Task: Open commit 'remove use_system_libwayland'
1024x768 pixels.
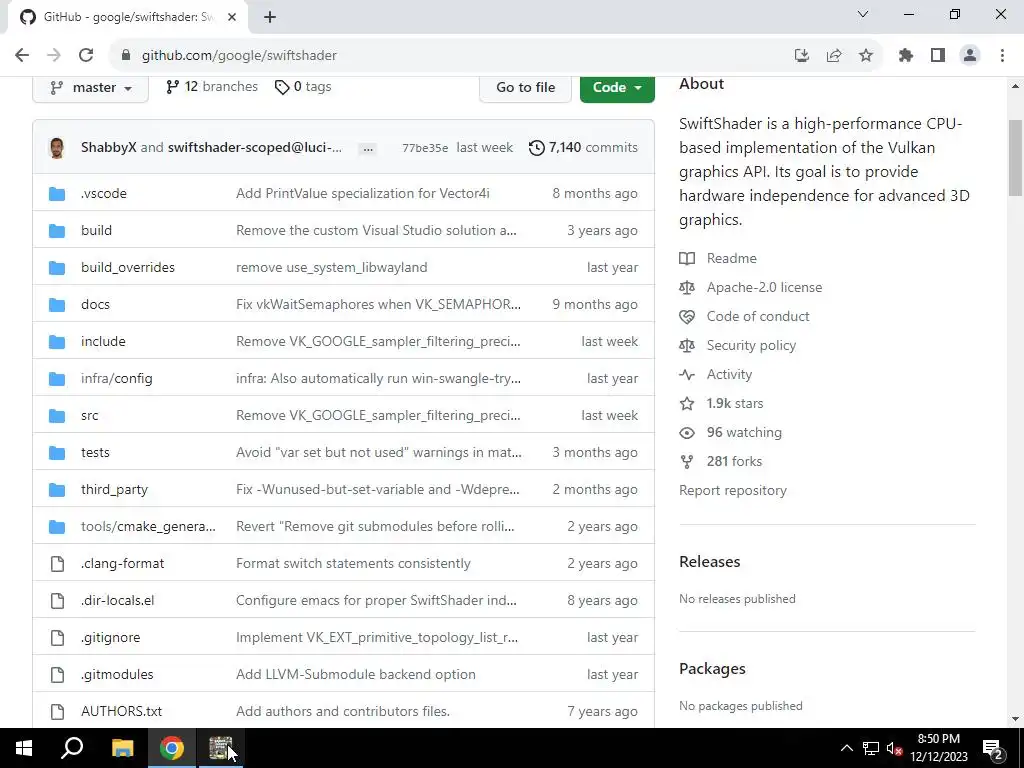Action: pos(332,268)
